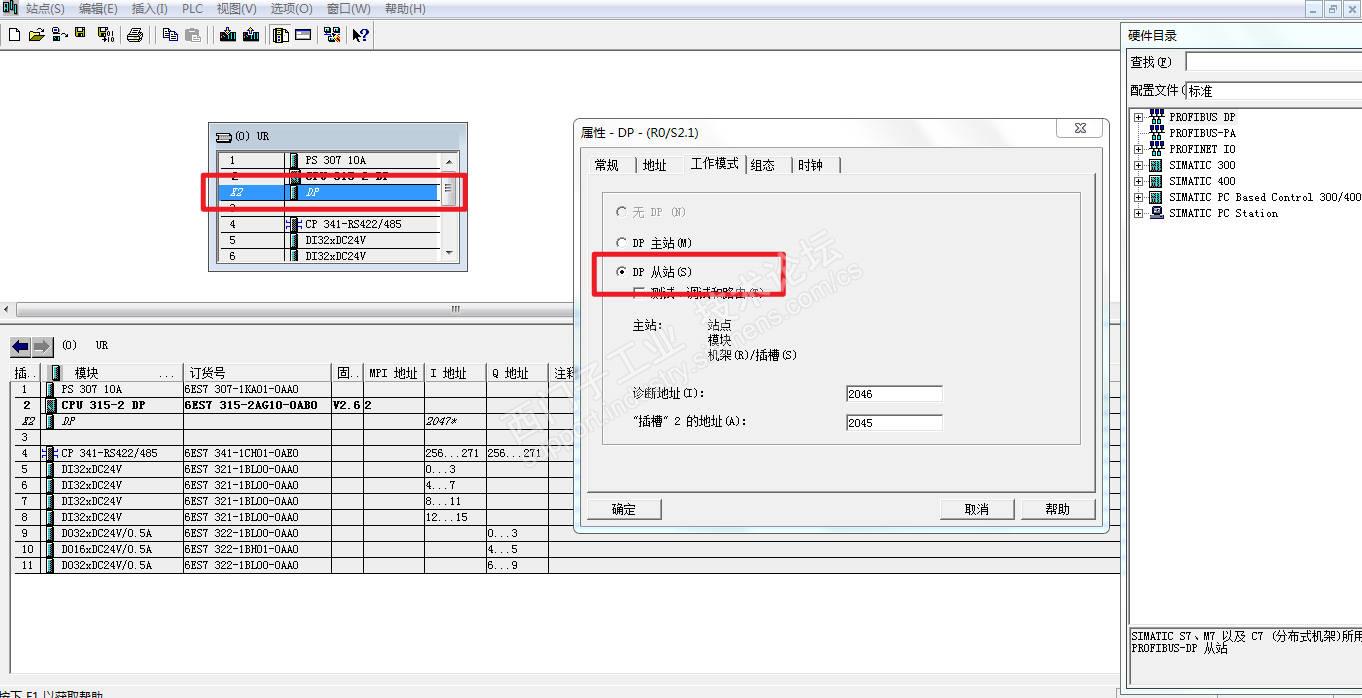Click the open online station icon
Screen dimensions: 1362x698
(59, 35)
